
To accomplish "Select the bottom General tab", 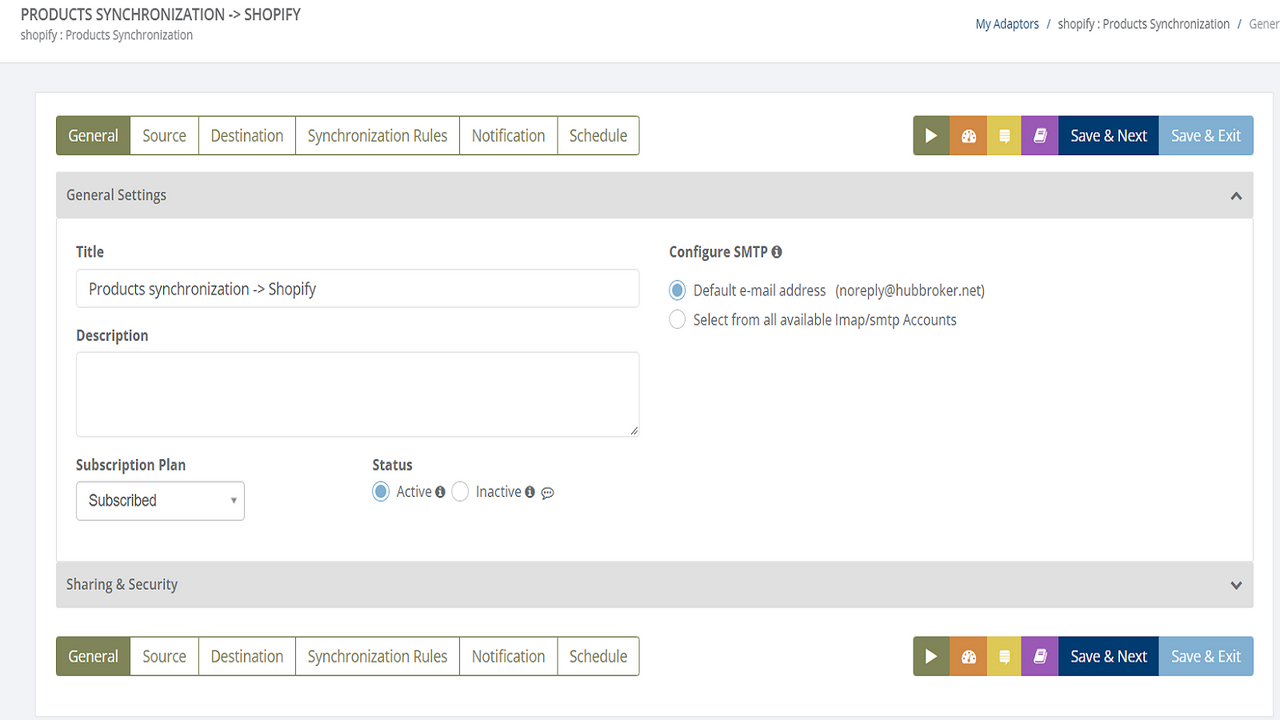I will [x=94, y=657].
